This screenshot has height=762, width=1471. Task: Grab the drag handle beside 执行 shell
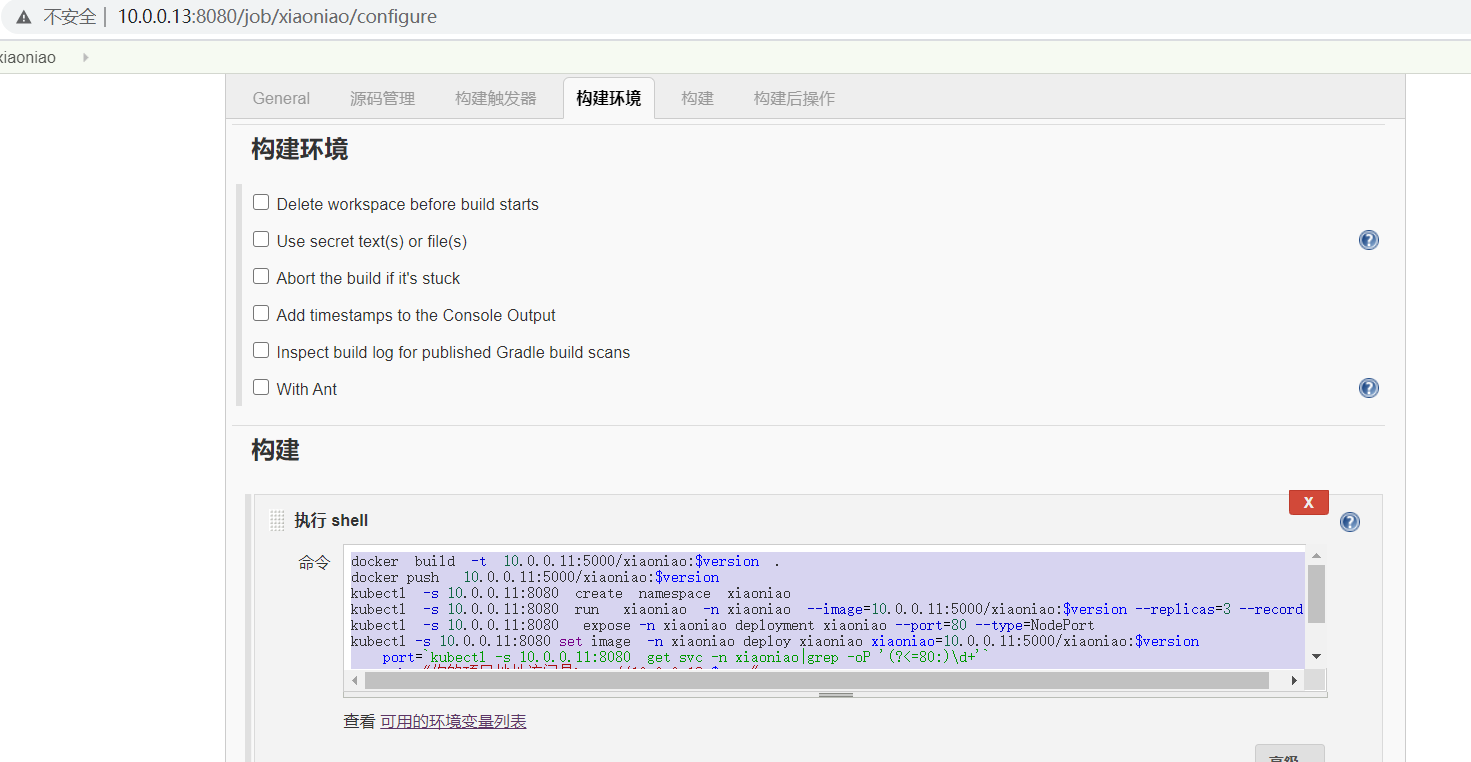(277, 521)
